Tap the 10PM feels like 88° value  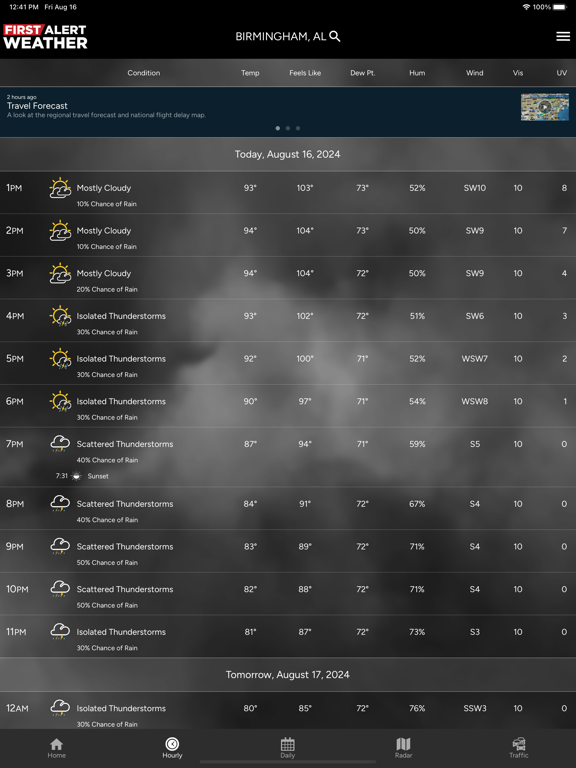tap(305, 589)
